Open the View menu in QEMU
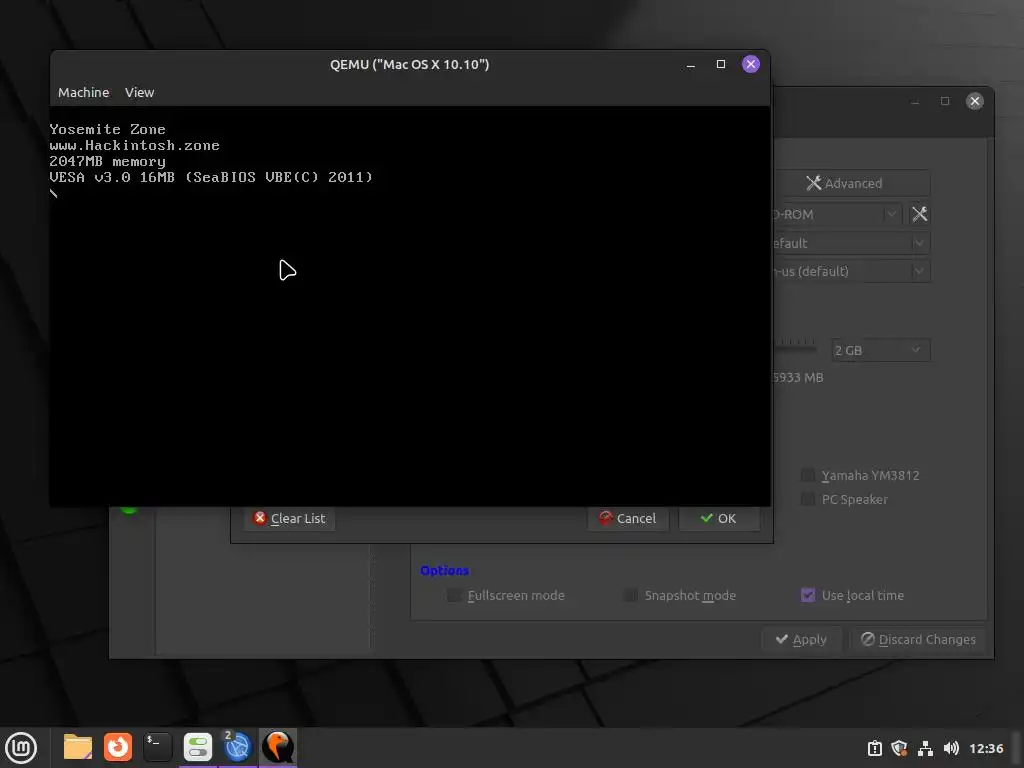Viewport: 1024px width, 768px height. (x=139, y=93)
